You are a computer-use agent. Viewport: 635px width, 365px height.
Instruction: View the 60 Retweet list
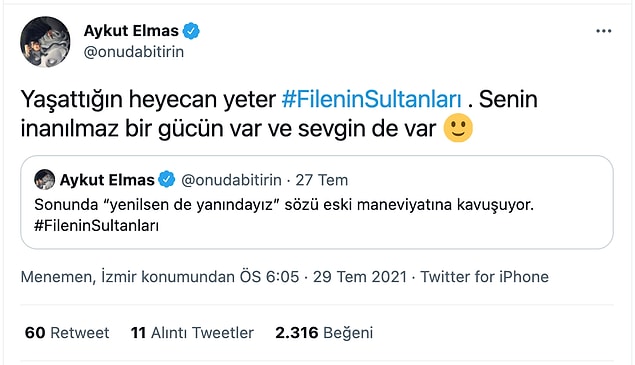point(67,333)
